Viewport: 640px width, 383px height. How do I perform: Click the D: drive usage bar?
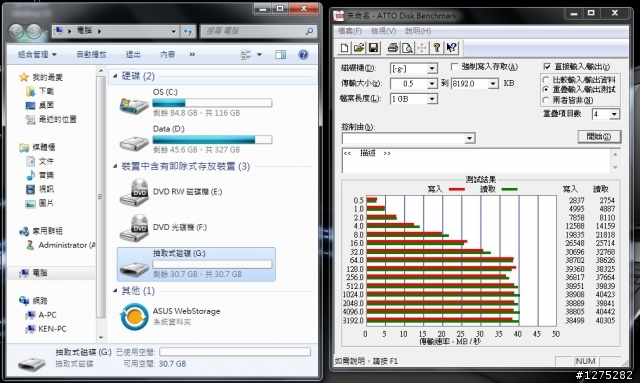point(212,140)
